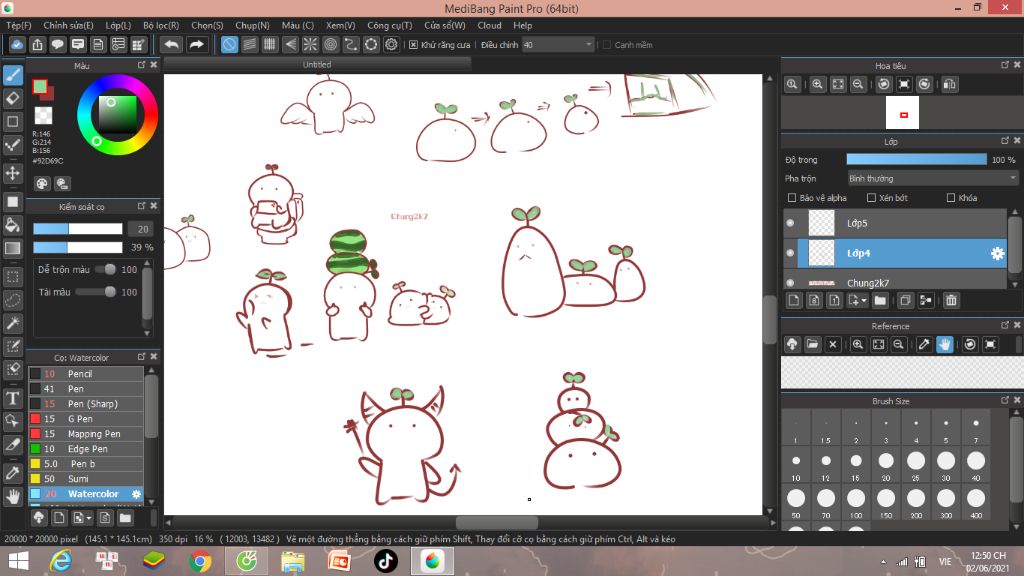Hide the Lớp5 layer
This screenshot has height=576, width=1024.
790,223
